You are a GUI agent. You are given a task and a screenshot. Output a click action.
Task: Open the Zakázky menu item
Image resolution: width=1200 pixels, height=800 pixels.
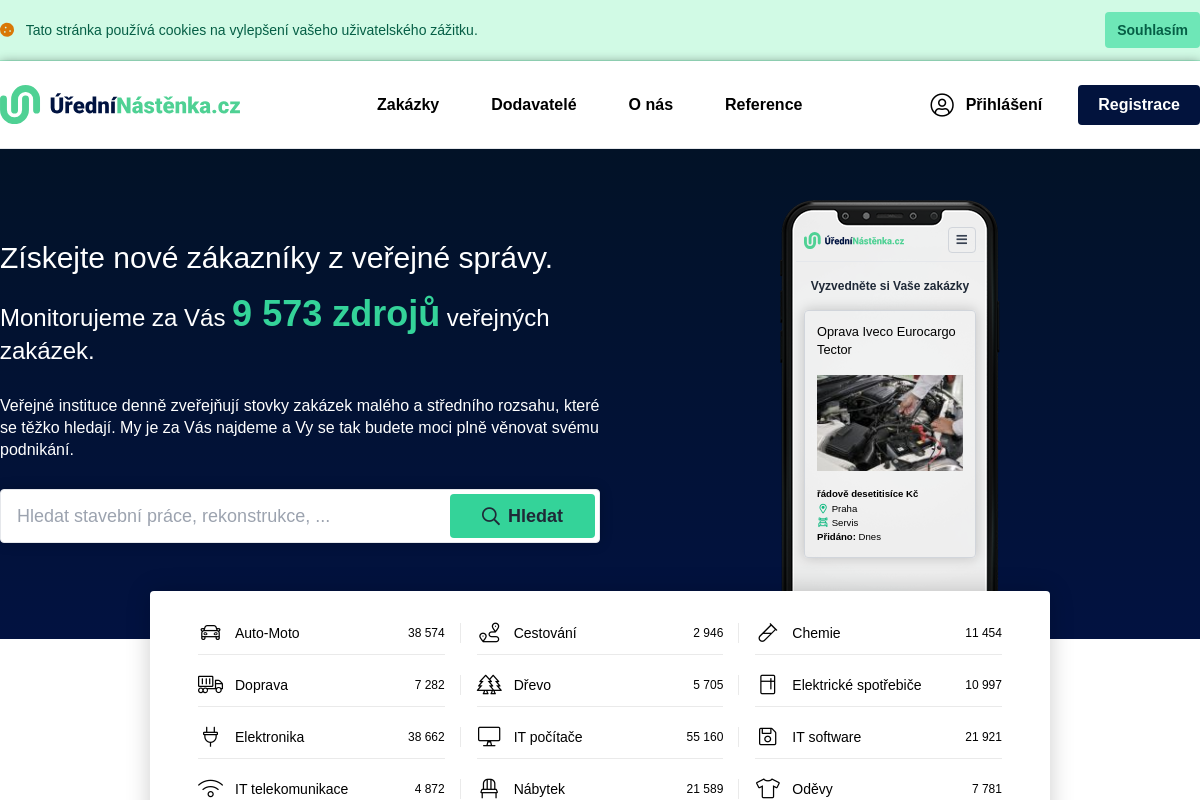(x=408, y=105)
